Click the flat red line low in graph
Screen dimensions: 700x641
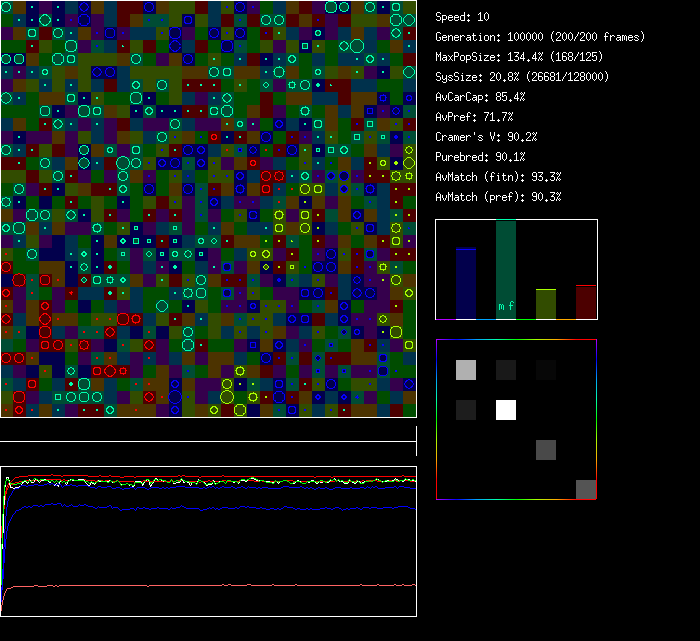200,585
